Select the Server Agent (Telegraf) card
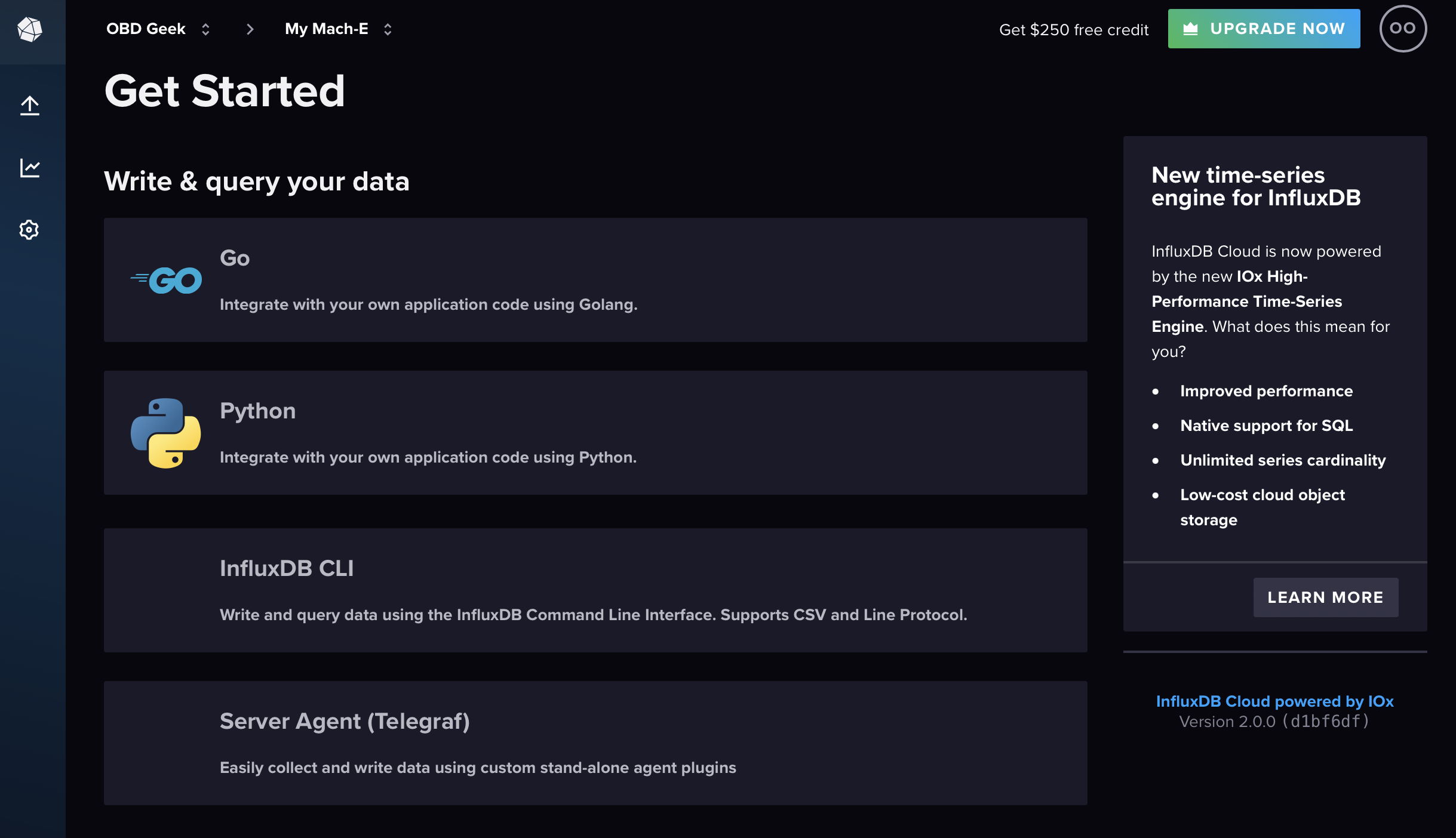Screen dimensions: 1456x838 coord(595,743)
